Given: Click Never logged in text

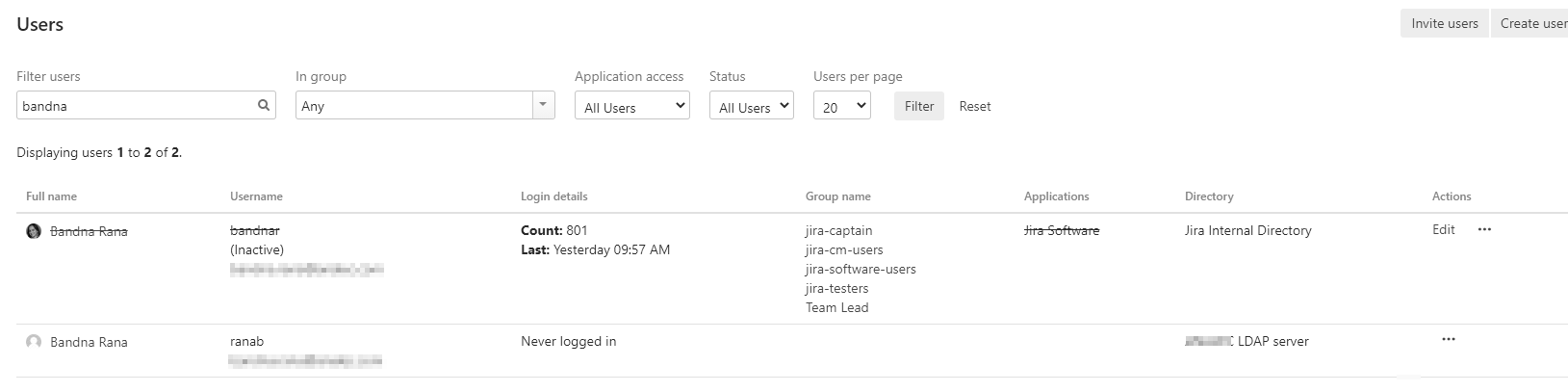Looking at the screenshot, I should [x=569, y=341].
